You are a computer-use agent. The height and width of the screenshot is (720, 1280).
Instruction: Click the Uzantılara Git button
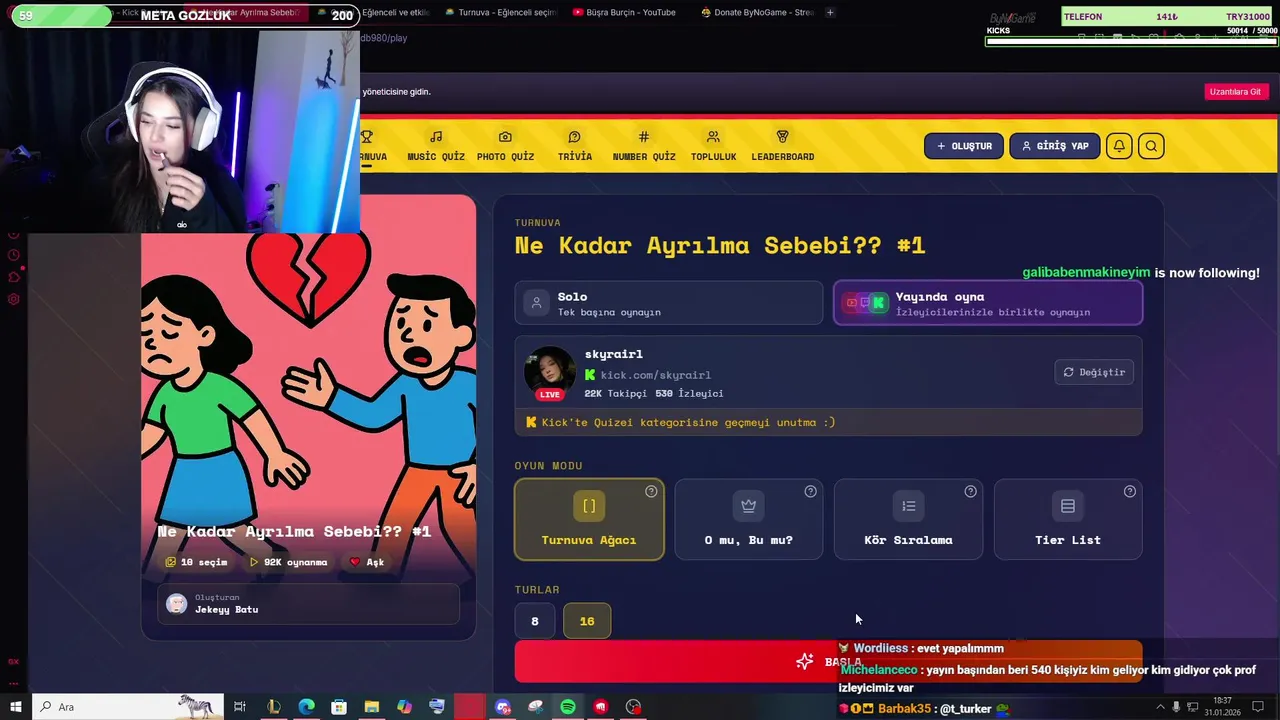1235,92
